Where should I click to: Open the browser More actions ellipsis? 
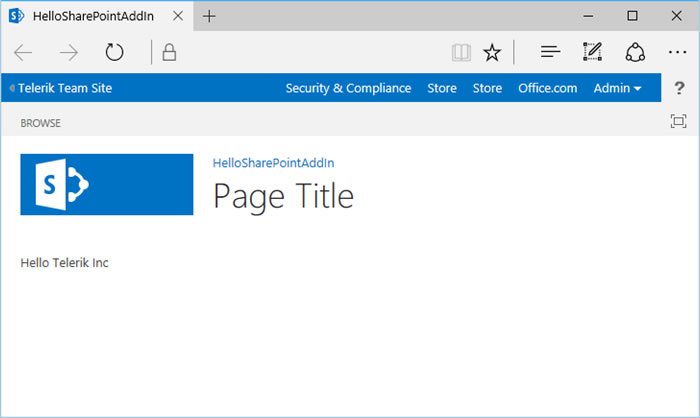tap(677, 52)
